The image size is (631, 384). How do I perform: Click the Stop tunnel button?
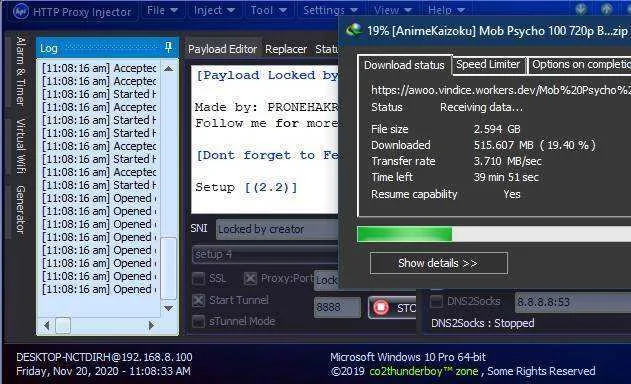392,308
